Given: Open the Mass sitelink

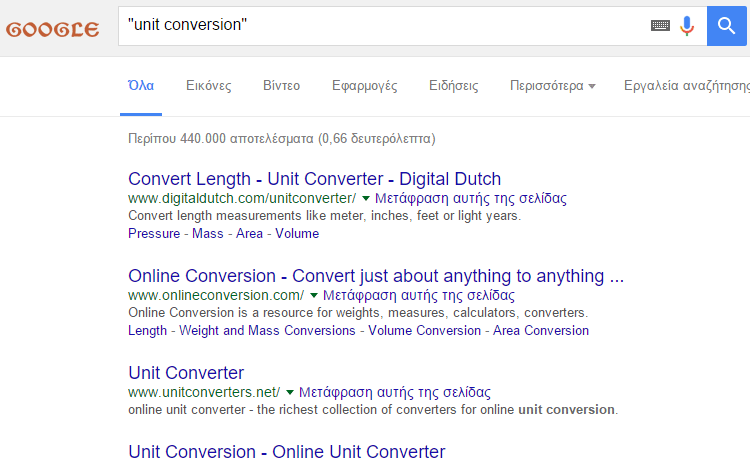Looking at the screenshot, I should point(208,233).
